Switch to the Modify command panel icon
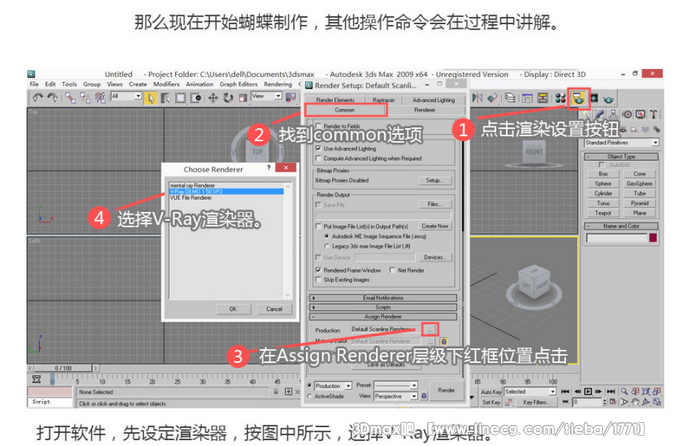Viewport: 674px width, 446px height. (599, 114)
